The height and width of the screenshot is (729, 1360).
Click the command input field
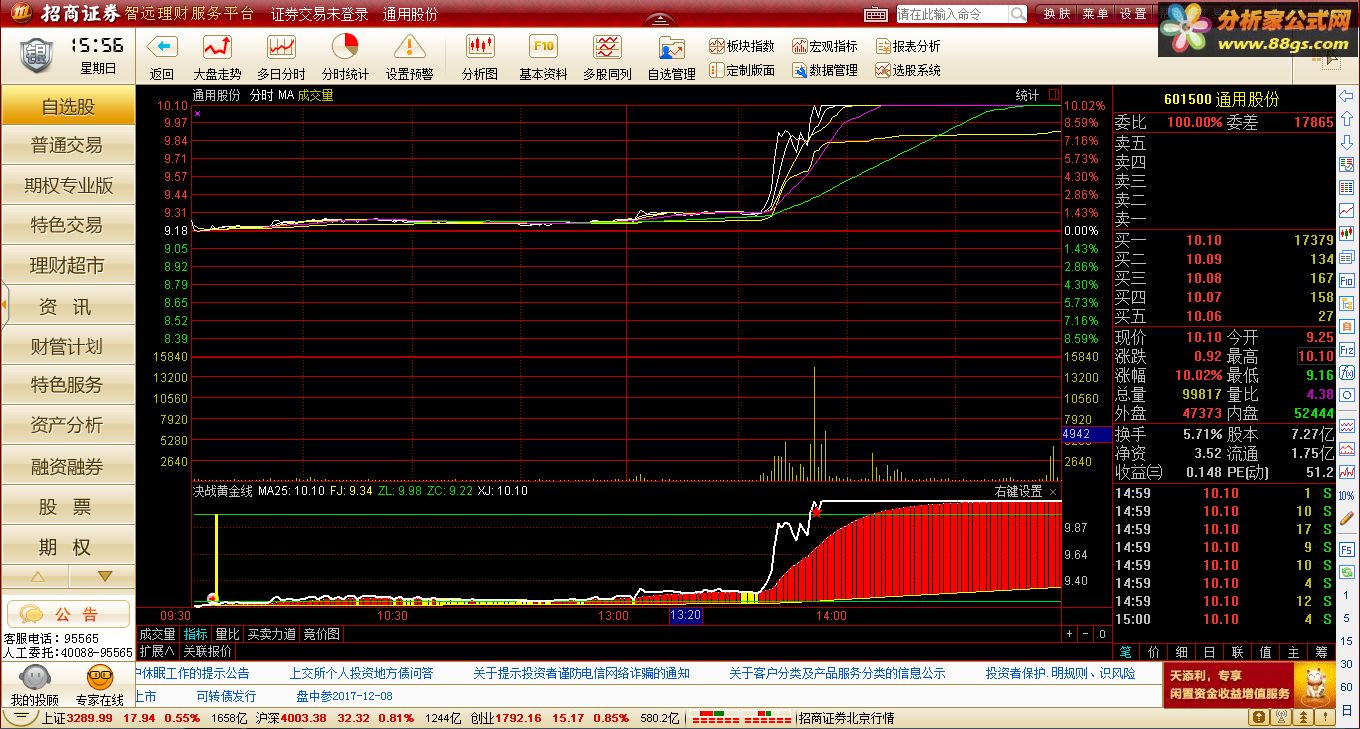click(951, 14)
